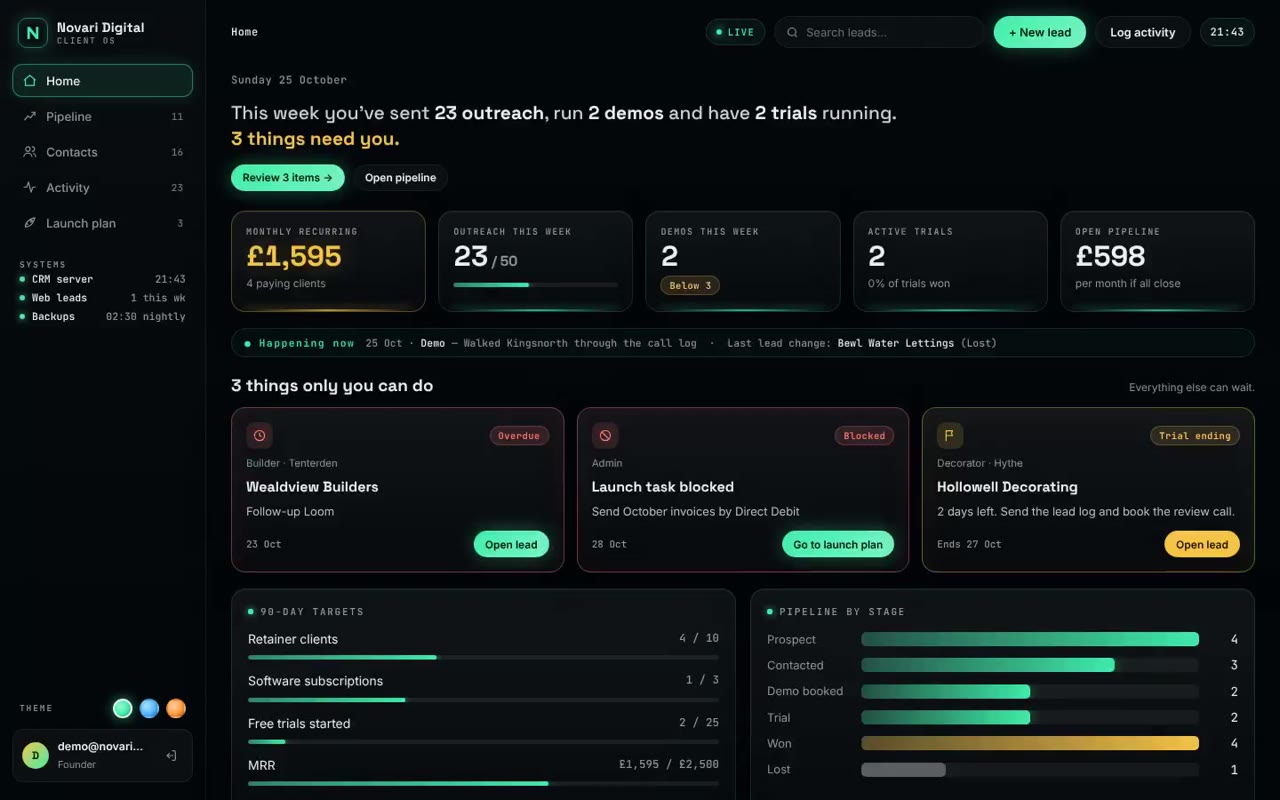Click the flag icon on Hollowell Decorating card
1280x800 pixels.
950,435
